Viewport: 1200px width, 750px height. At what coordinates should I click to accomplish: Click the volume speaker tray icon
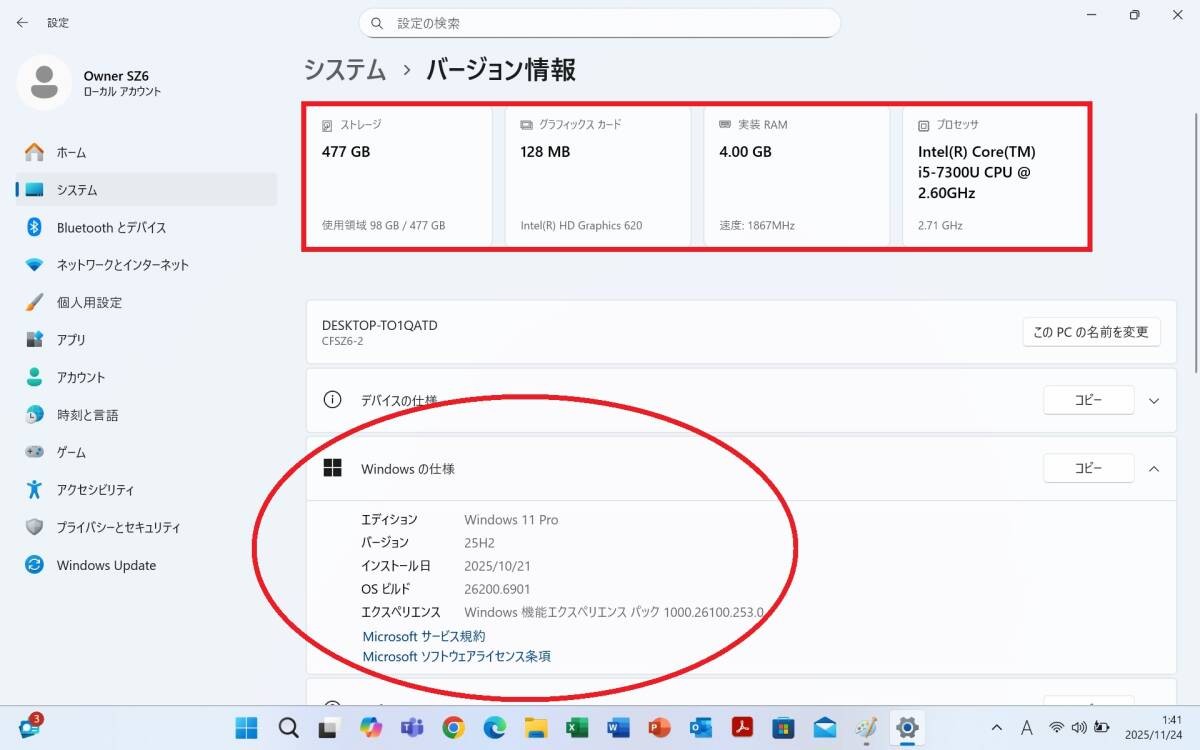click(1079, 727)
